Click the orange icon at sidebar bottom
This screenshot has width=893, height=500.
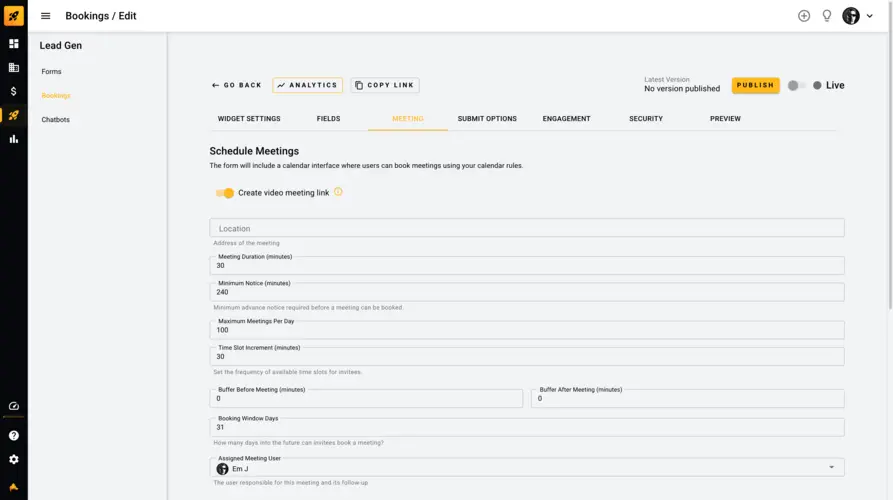[x=14, y=487]
